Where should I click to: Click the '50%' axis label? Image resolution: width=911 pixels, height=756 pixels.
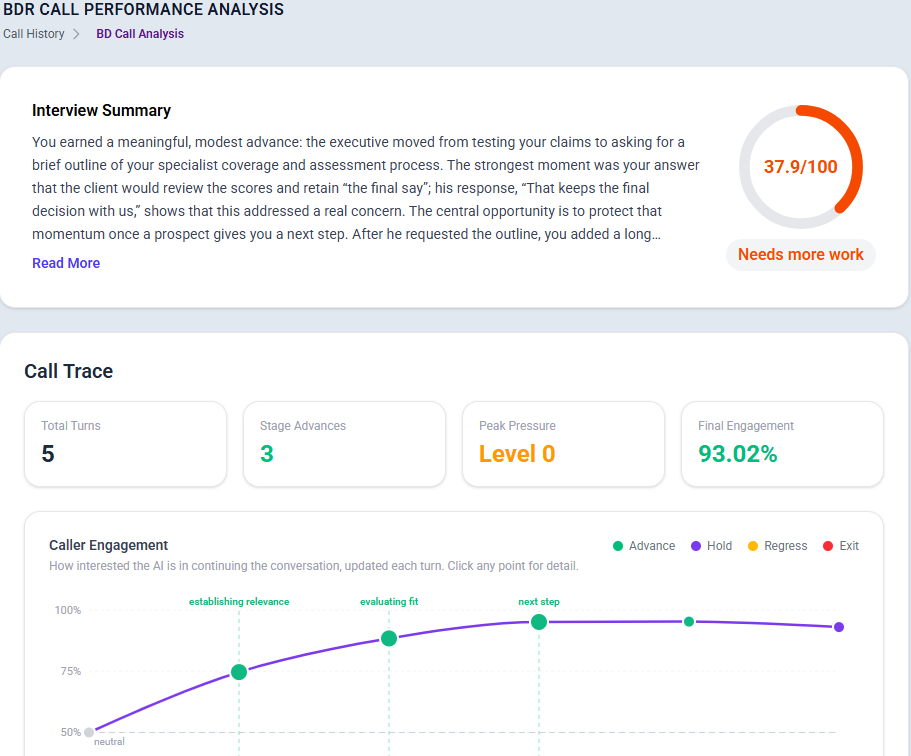click(71, 732)
